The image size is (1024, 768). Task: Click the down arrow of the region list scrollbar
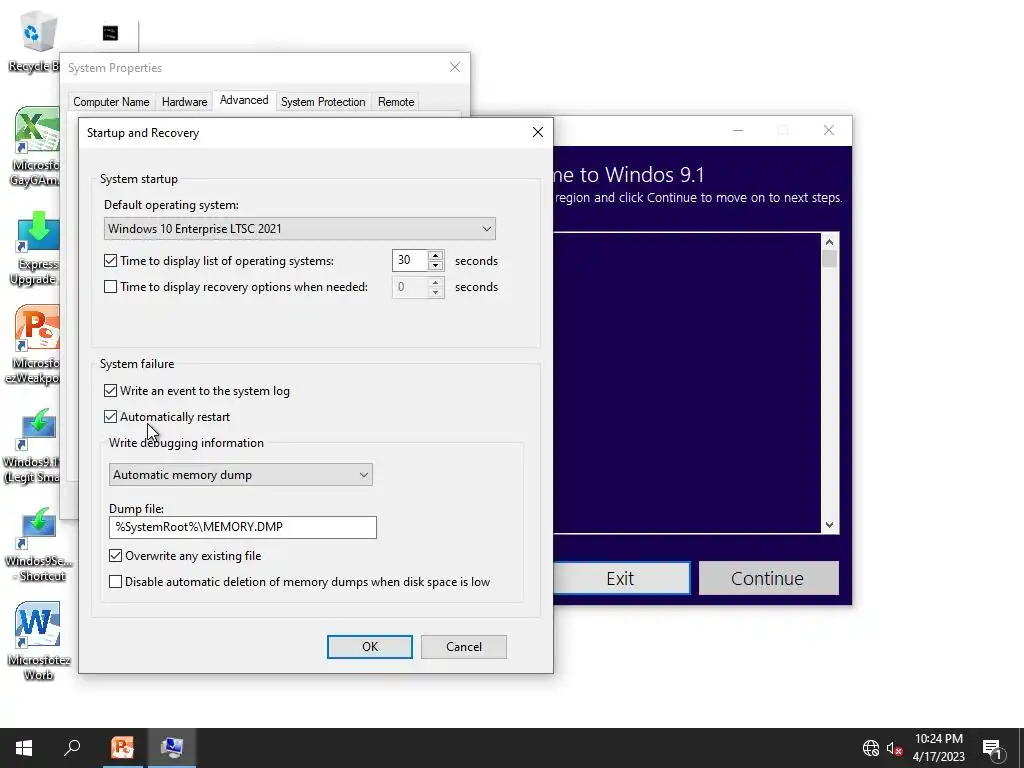[829, 525]
